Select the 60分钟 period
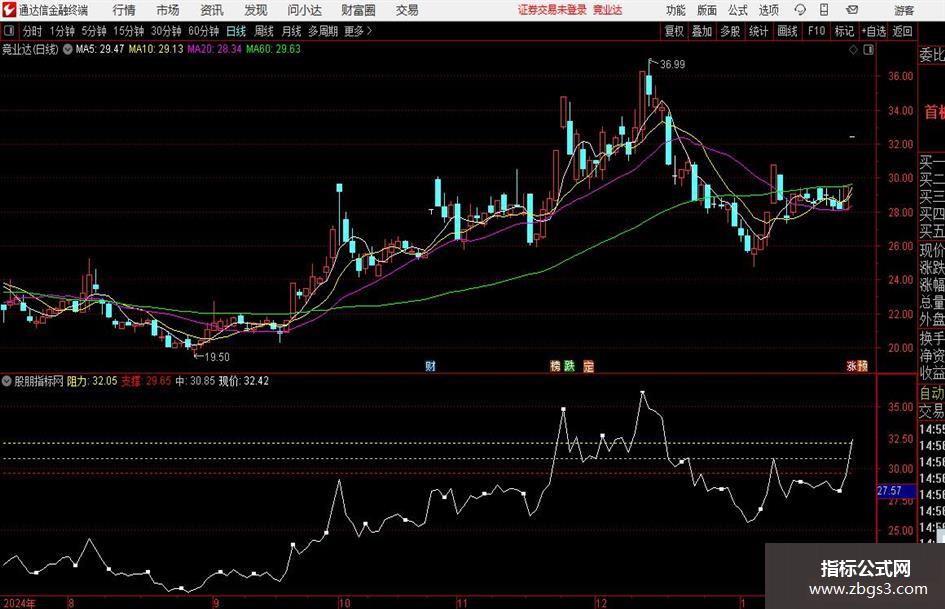Viewport: 945px width, 609px height. click(x=203, y=31)
